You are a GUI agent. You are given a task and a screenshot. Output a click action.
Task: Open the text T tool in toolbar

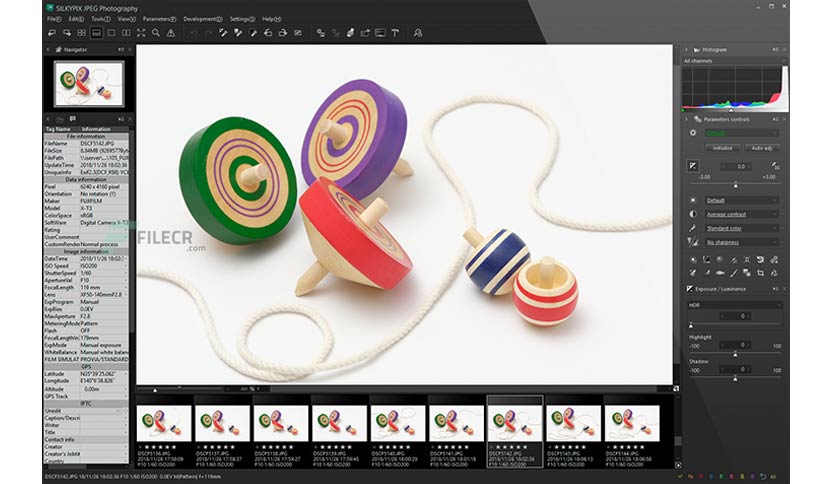[395, 33]
